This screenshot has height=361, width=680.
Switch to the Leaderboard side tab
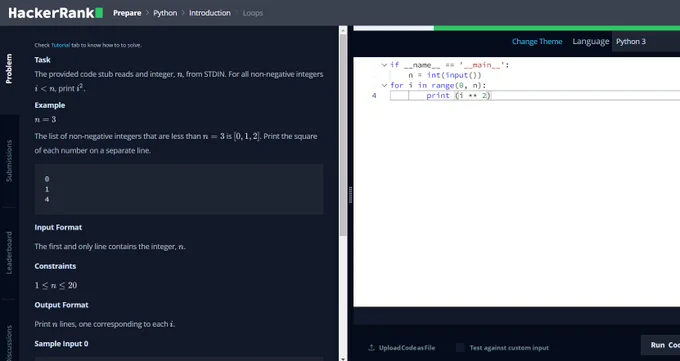[x=9, y=253]
